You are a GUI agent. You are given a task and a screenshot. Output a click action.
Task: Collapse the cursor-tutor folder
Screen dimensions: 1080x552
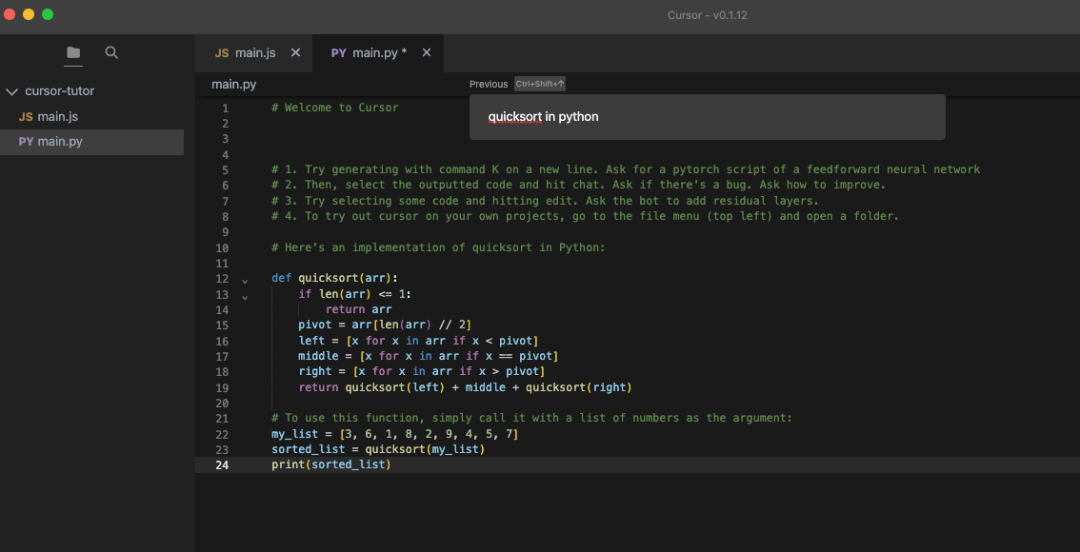pos(12,91)
